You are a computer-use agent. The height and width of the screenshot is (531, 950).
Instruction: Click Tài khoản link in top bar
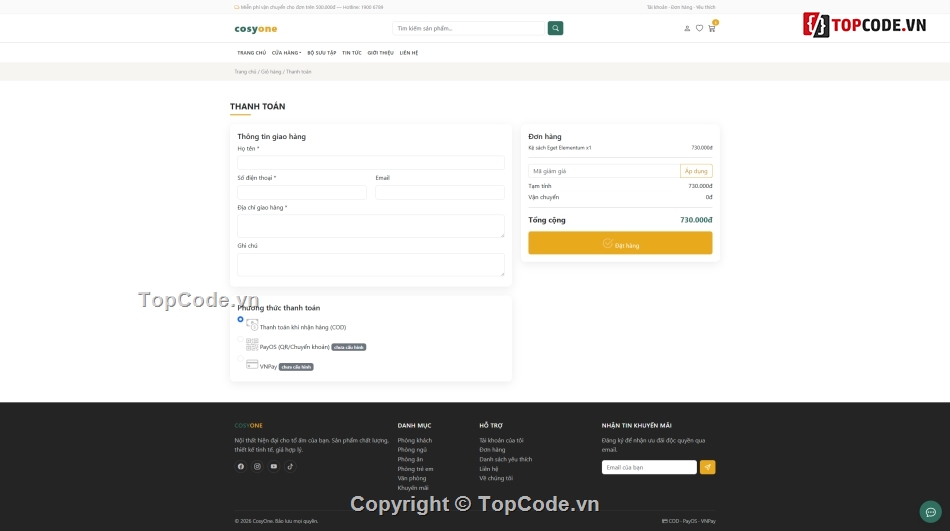click(657, 7)
